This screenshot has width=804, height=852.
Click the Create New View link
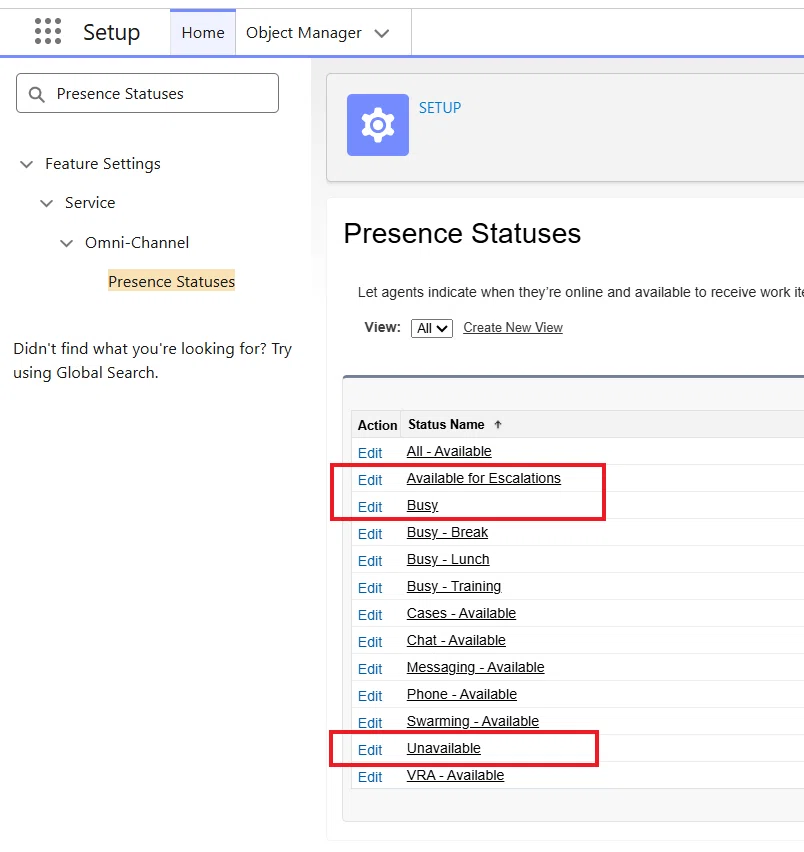tap(513, 328)
